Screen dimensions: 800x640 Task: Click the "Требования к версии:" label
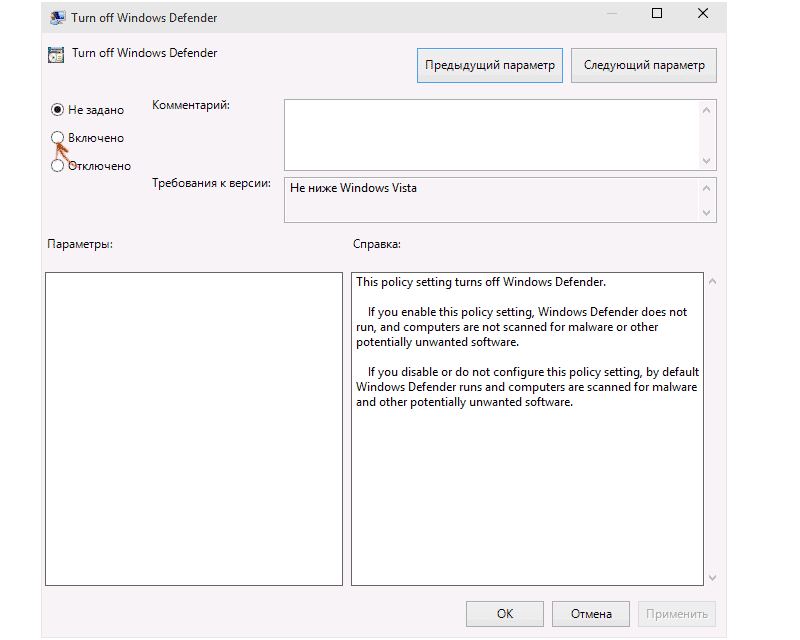click(x=211, y=183)
